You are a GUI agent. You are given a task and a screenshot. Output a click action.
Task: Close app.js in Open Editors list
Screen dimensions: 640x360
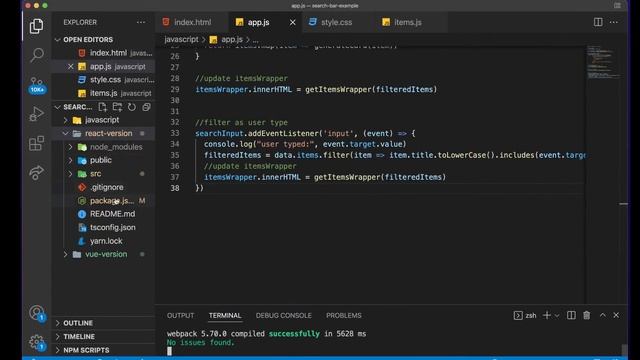[71, 66]
